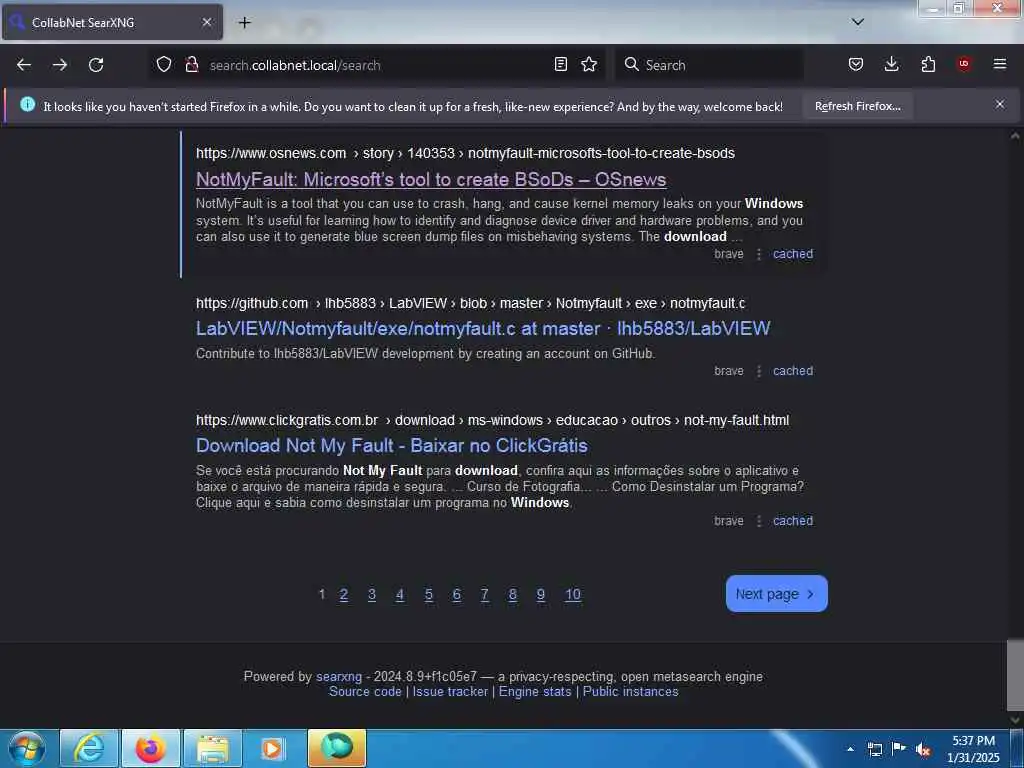Image resolution: width=1024 pixels, height=768 pixels.
Task: Open Public instances link
Action: [x=630, y=692]
